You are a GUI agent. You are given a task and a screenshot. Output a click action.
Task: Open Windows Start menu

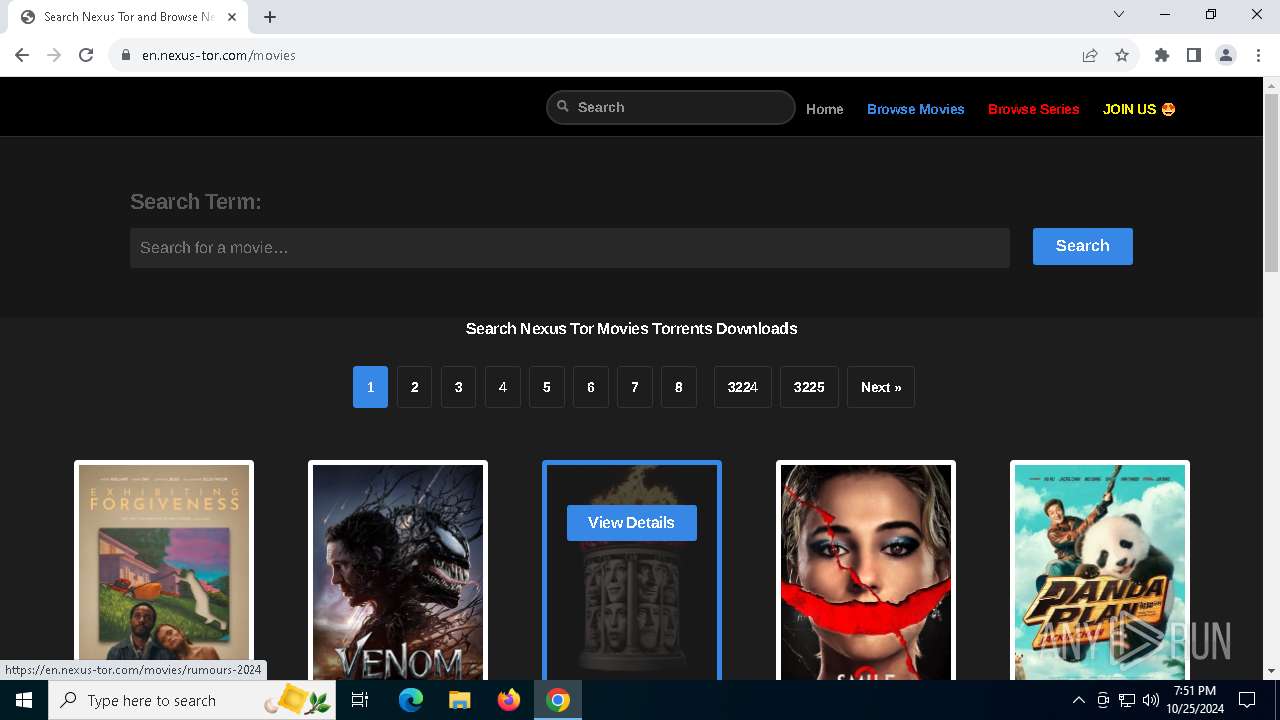tap(24, 700)
